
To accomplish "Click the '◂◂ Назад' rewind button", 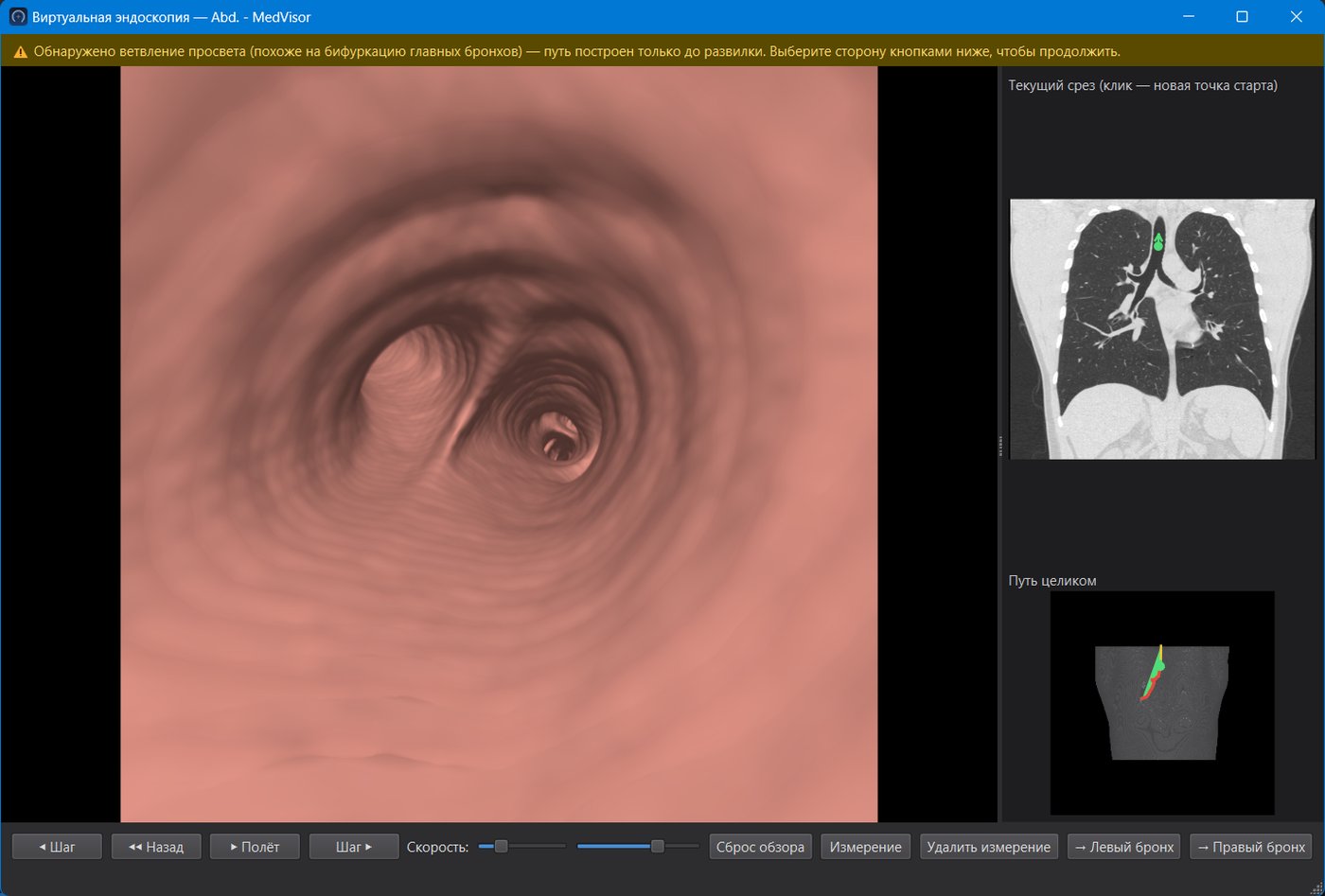I will (x=156, y=847).
